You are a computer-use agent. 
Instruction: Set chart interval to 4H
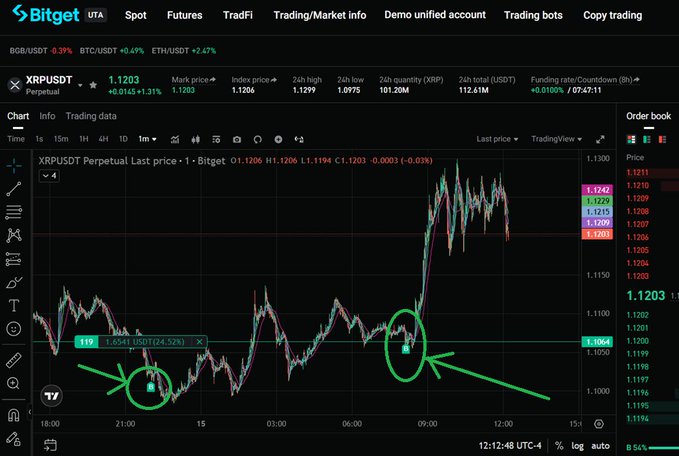point(103,139)
